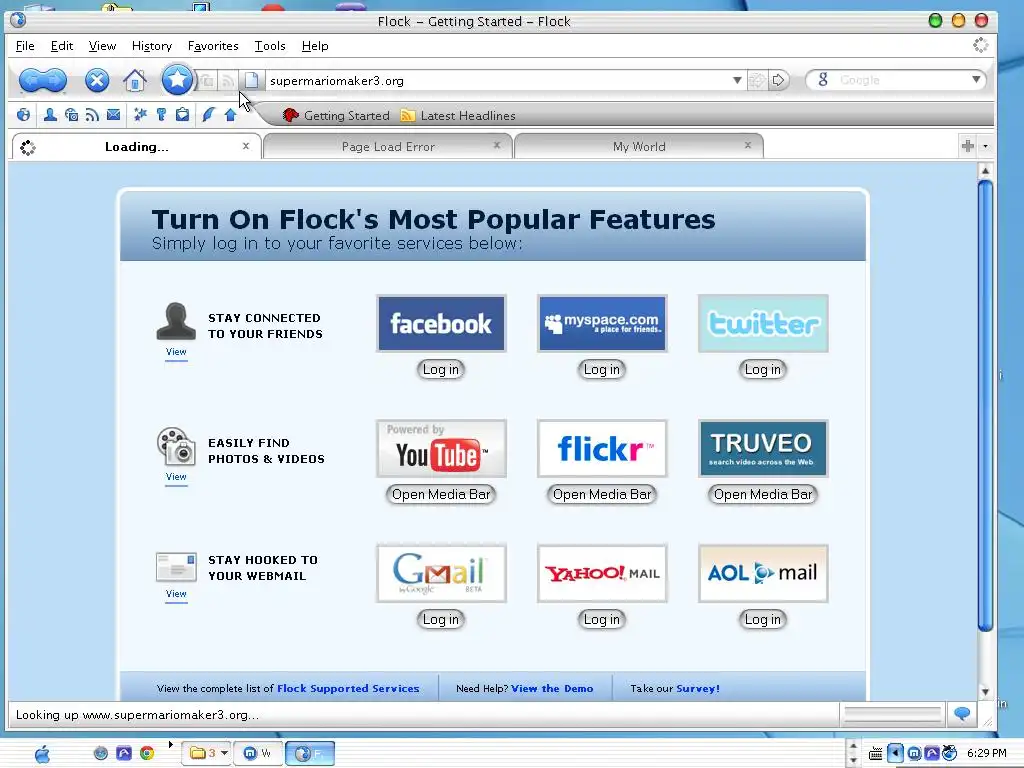
Task: Log in to AOL mail
Action: [x=763, y=619]
